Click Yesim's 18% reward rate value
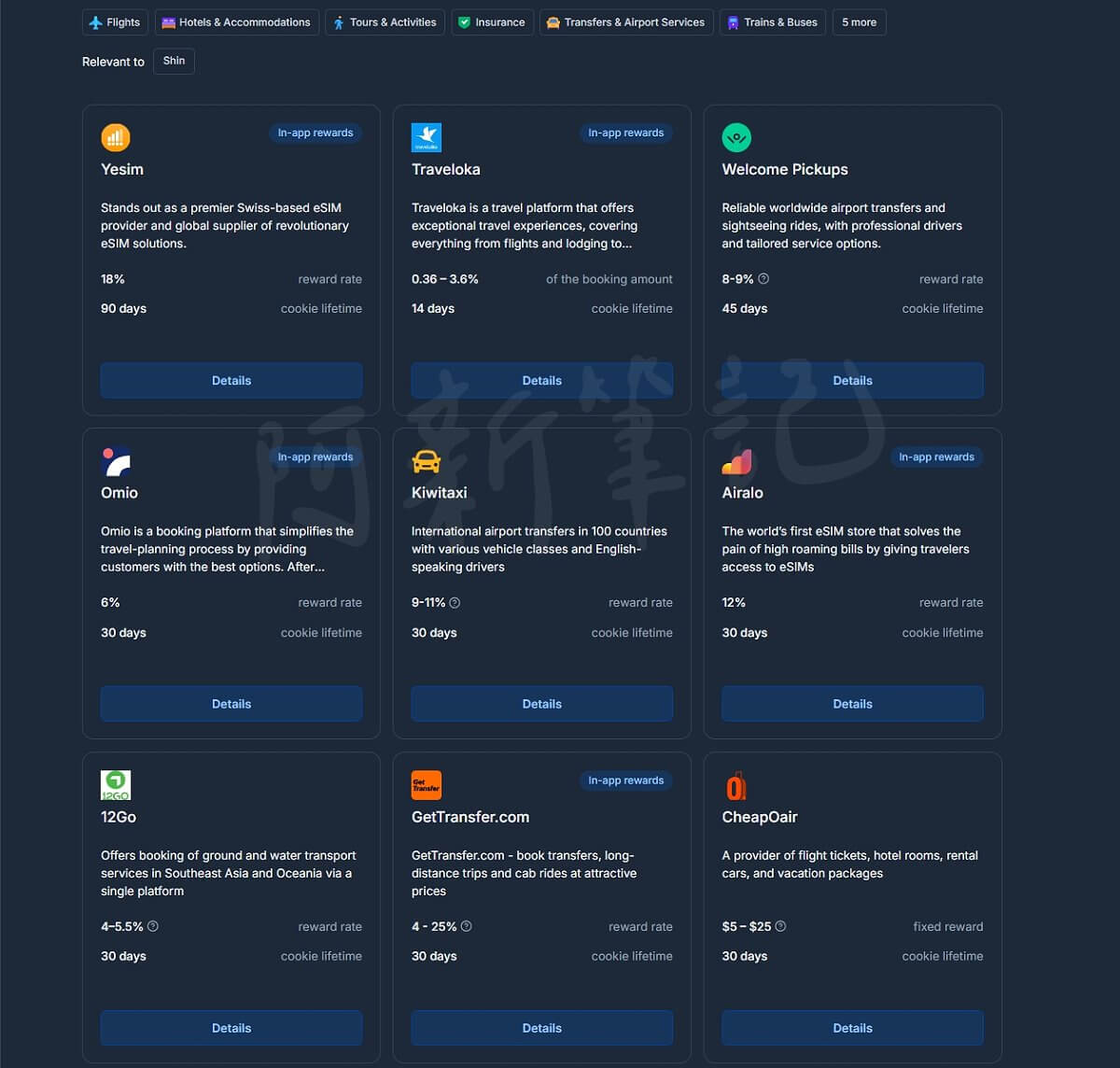 (x=113, y=279)
